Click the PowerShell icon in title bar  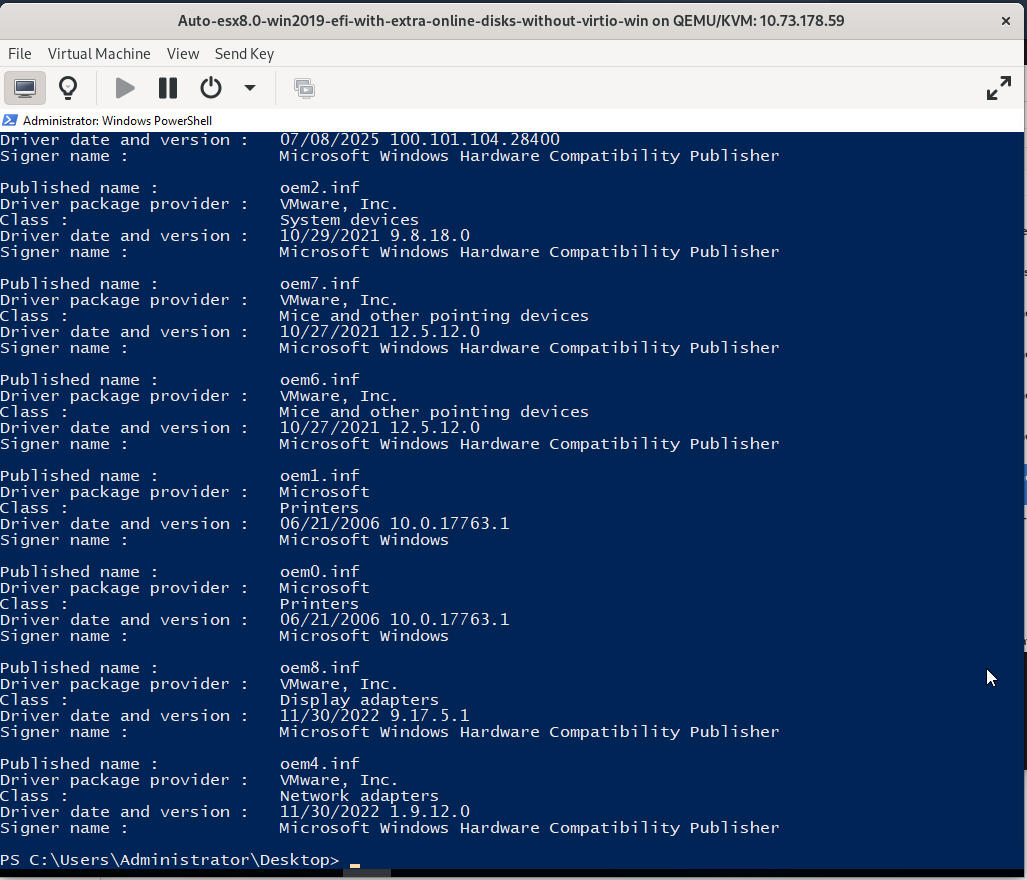tap(10, 120)
